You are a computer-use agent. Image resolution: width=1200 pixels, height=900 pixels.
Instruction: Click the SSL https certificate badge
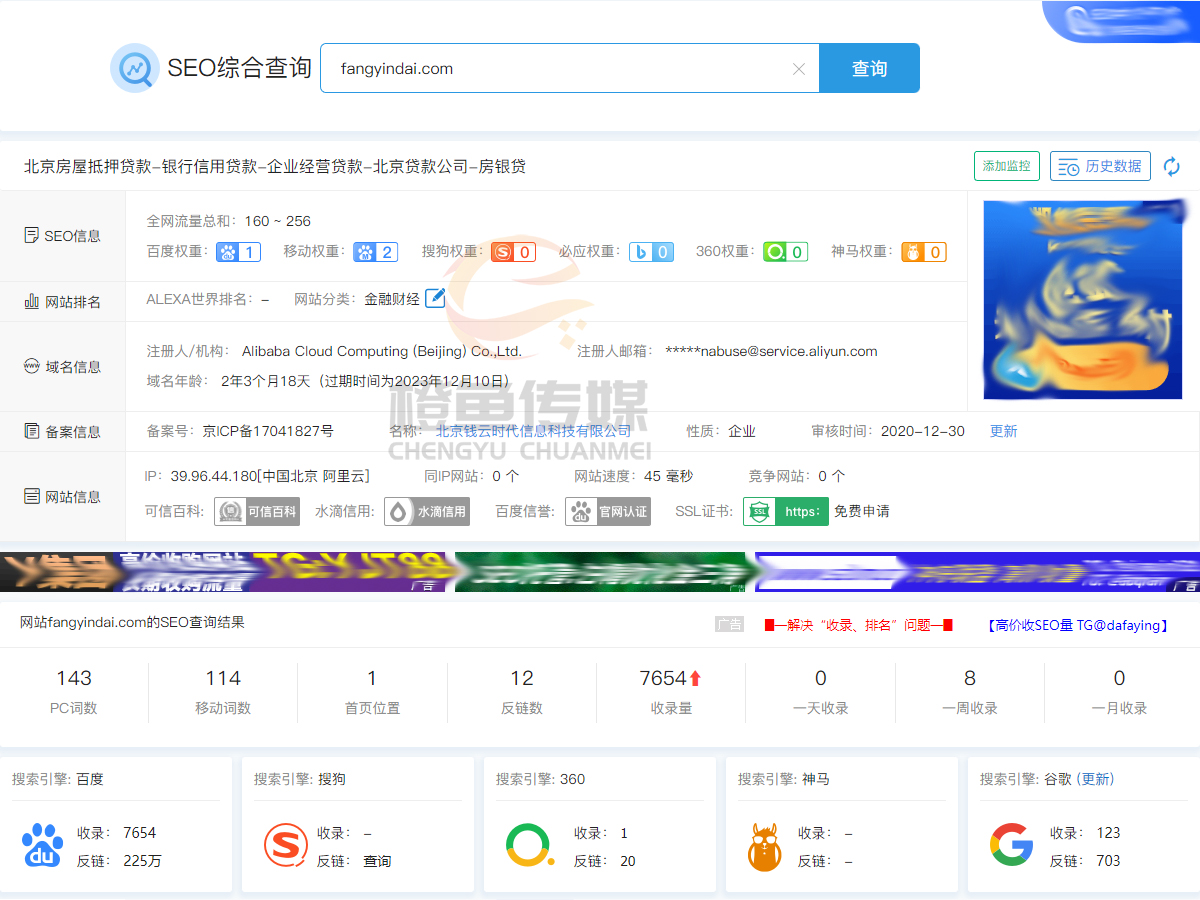(786, 511)
